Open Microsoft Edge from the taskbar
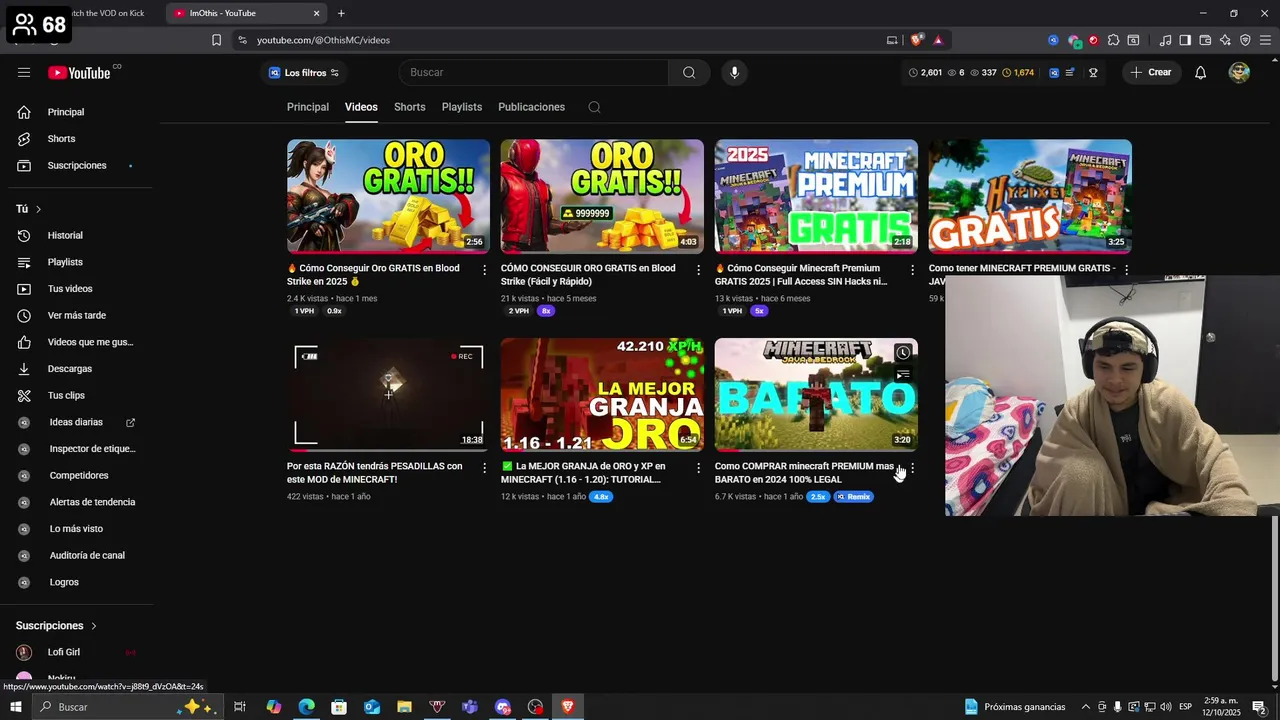 (x=306, y=707)
